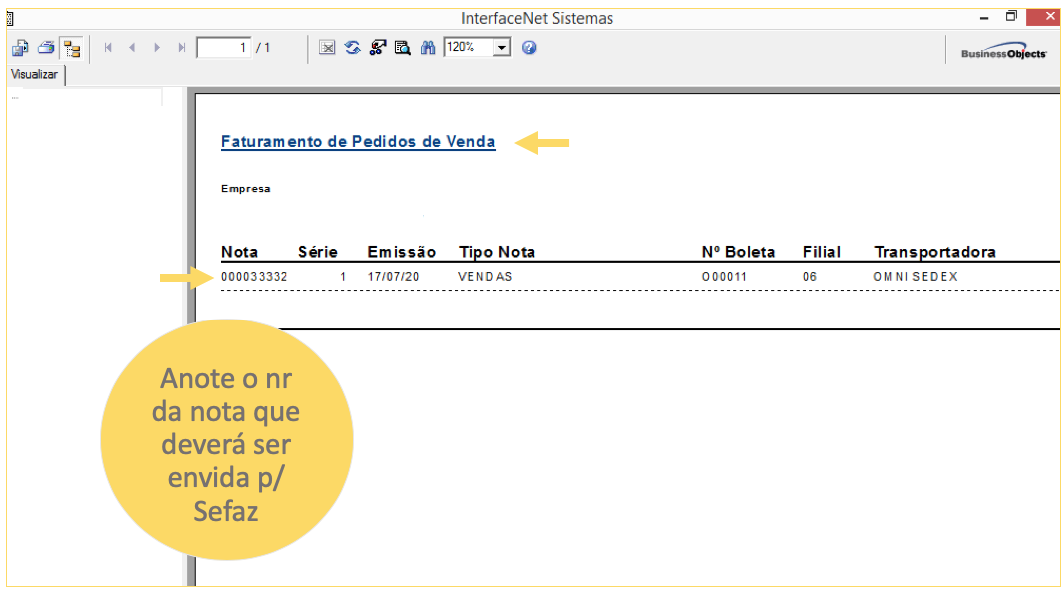The width and height of the screenshot is (1064, 591).
Task: Restore the window using title bar button
Action: tap(1011, 17)
